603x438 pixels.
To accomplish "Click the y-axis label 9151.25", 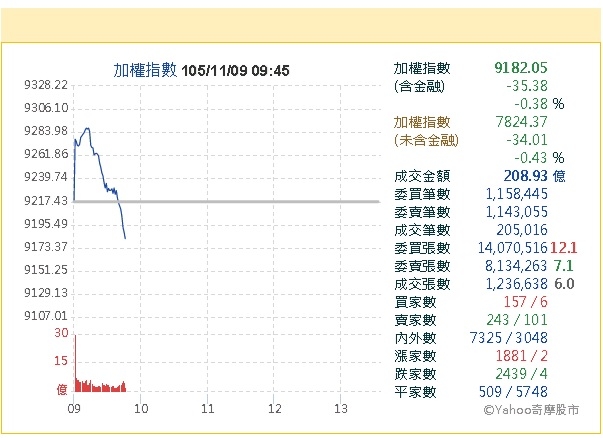I will click(x=46, y=270).
